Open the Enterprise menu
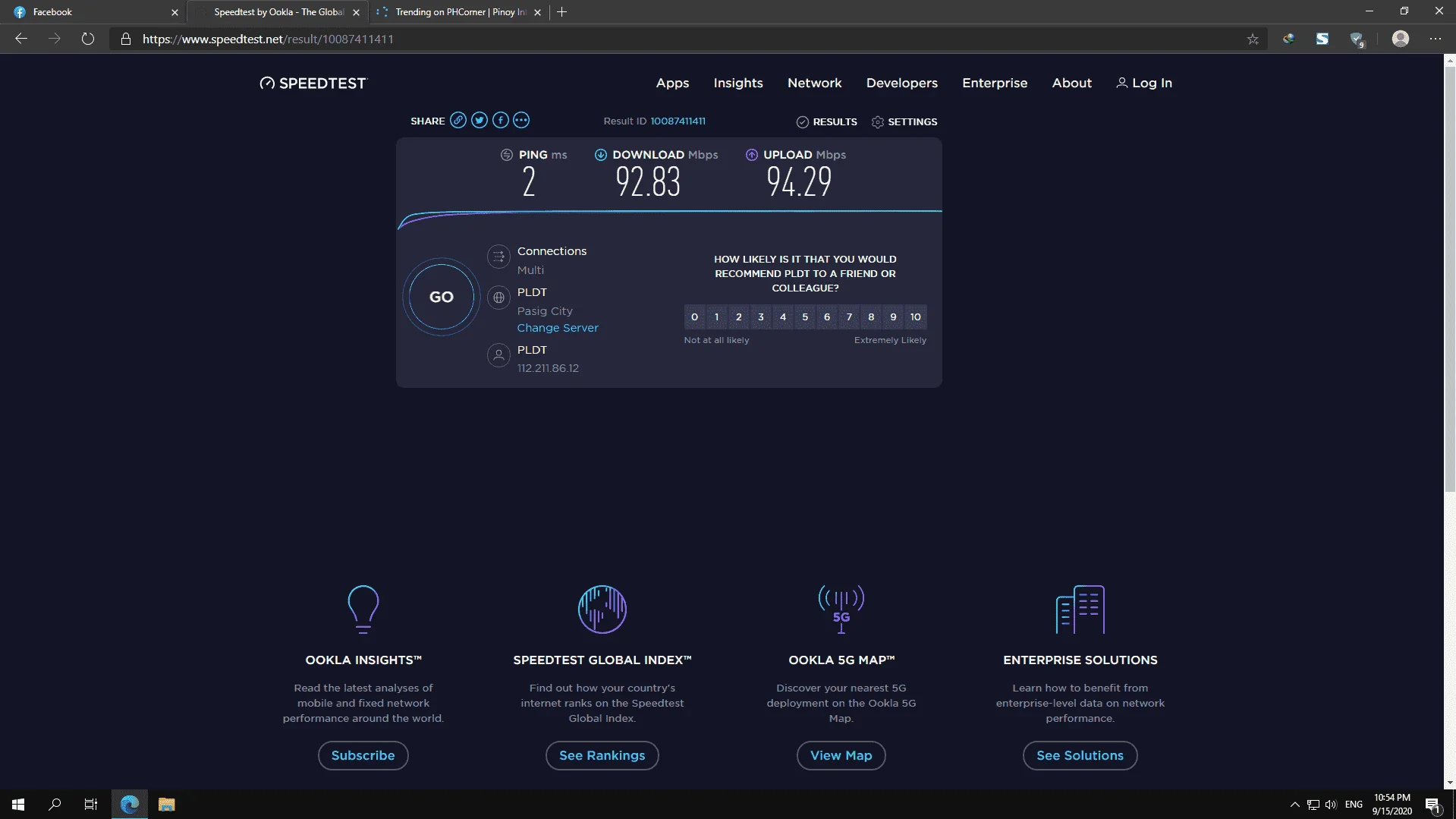The image size is (1456, 819). pos(995,83)
